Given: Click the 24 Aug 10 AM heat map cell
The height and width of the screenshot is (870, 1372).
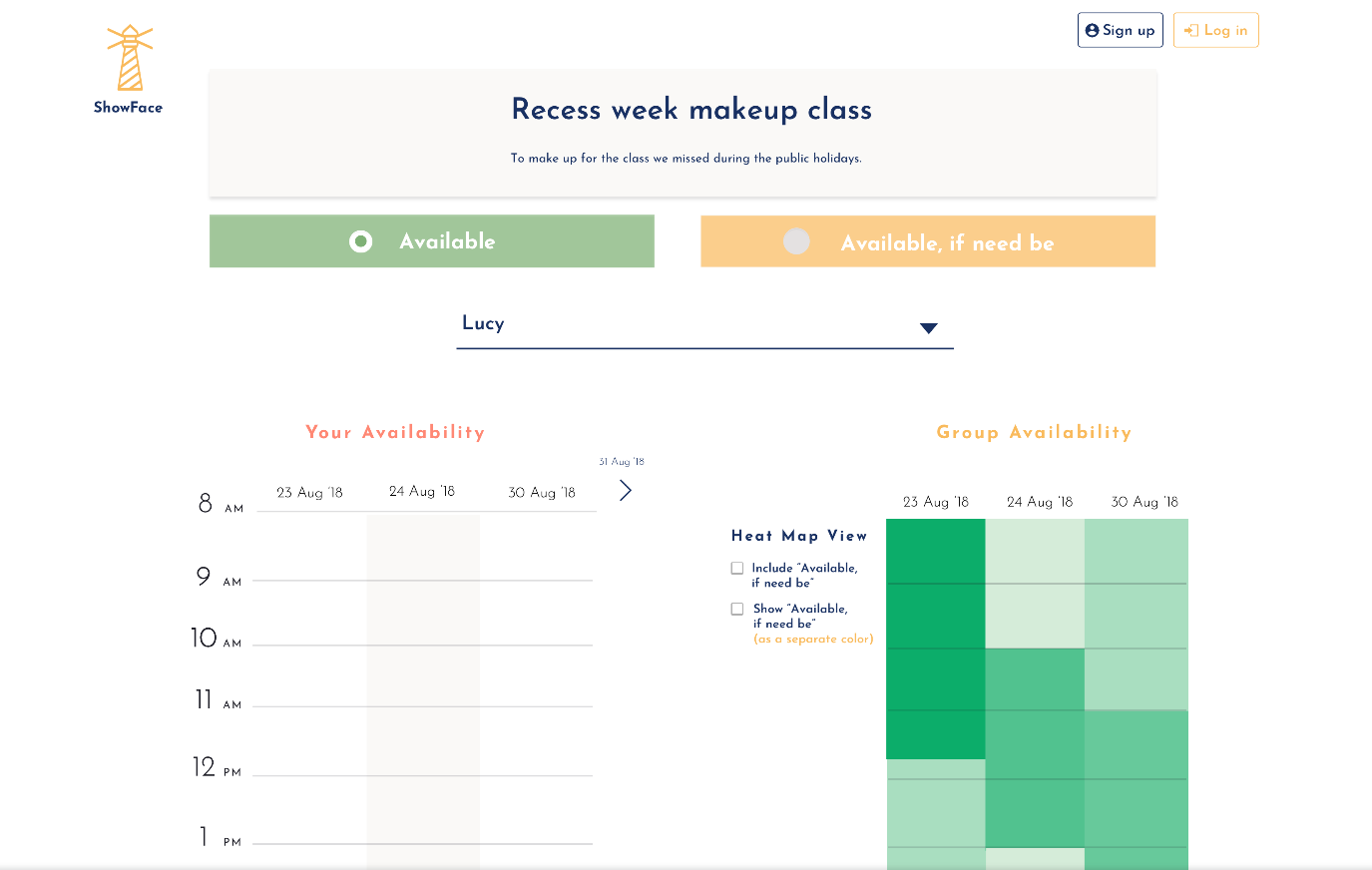Looking at the screenshot, I should pyautogui.click(x=1034, y=678).
